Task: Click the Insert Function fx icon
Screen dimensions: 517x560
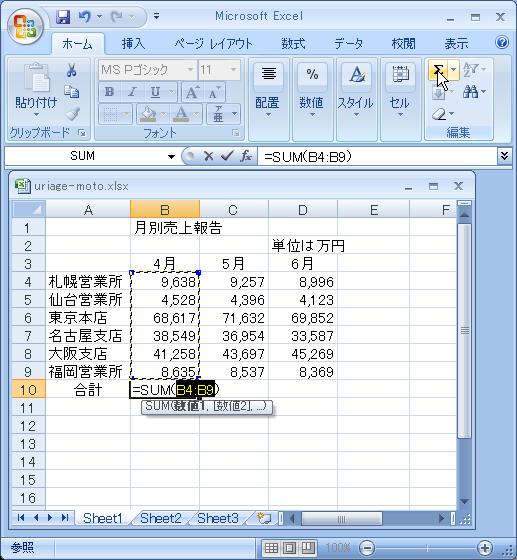Action: [x=246, y=156]
